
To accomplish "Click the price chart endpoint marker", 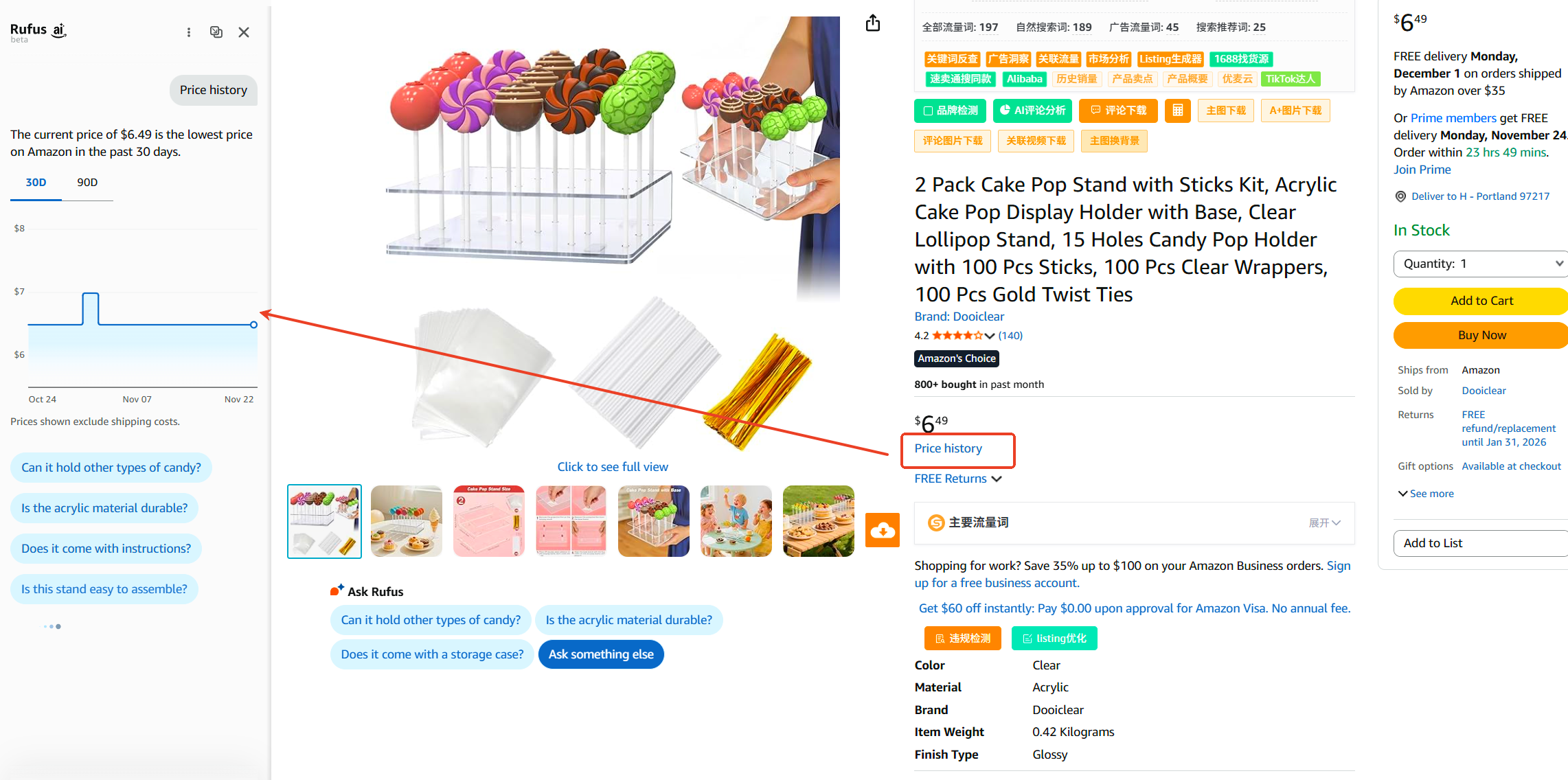I will (x=253, y=325).
